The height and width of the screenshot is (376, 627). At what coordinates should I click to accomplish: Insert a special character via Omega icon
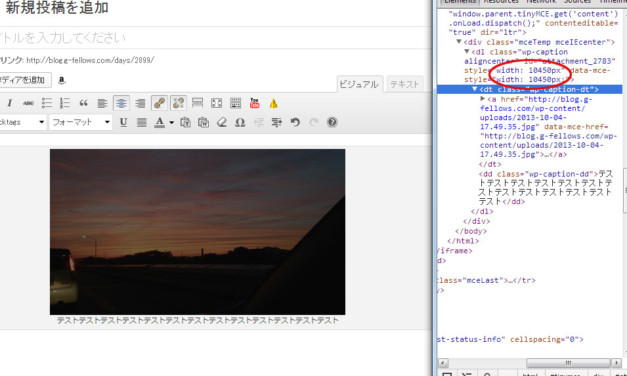point(240,122)
